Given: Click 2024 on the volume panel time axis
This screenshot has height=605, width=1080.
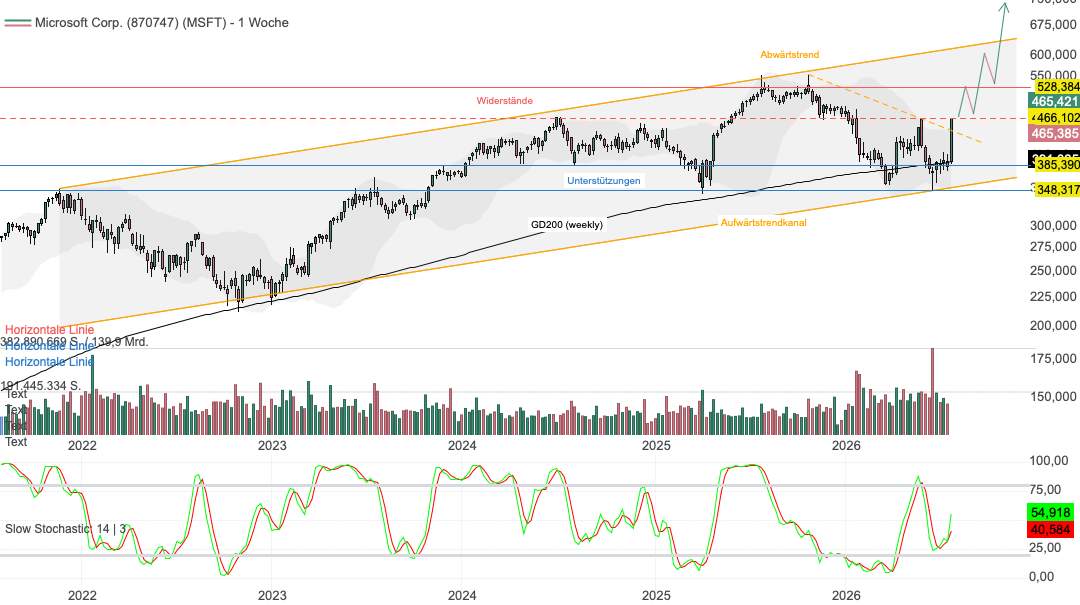Looking at the screenshot, I should tap(462, 446).
